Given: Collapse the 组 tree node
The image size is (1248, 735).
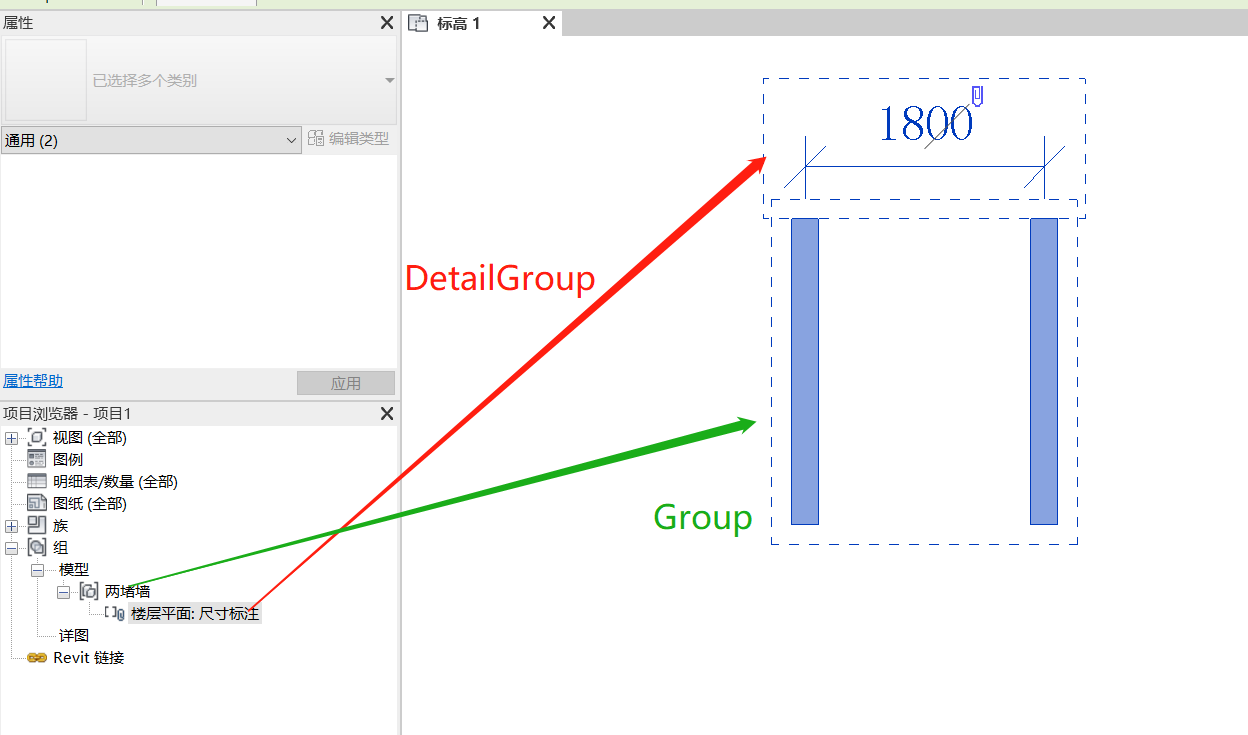Looking at the screenshot, I should coord(11,548).
